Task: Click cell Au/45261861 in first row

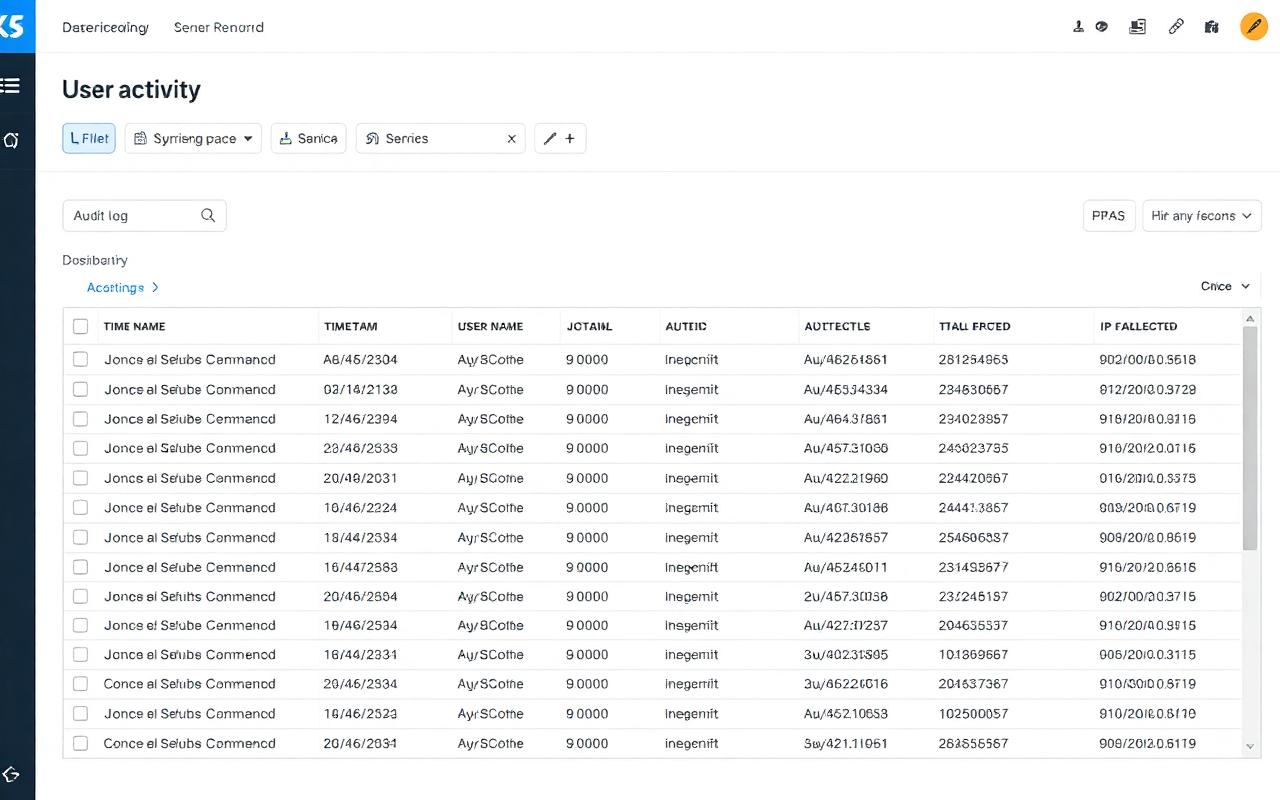Action: point(846,359)
